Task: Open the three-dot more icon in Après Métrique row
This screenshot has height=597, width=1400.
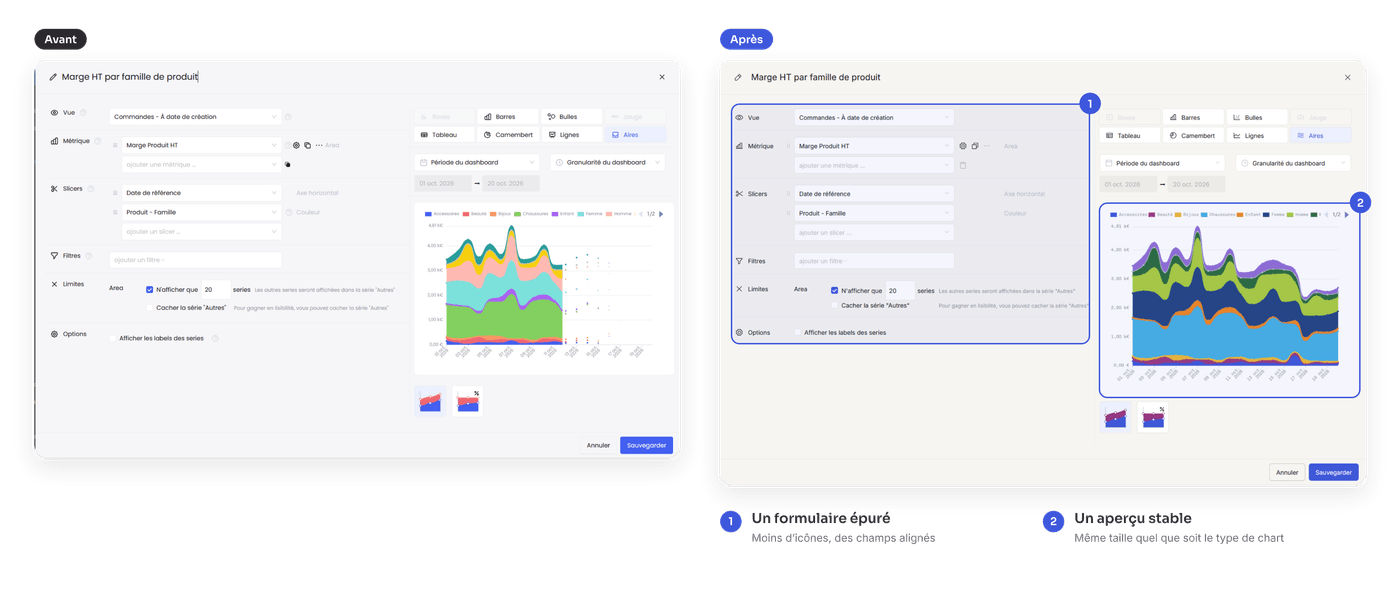Action: [987, 146]
